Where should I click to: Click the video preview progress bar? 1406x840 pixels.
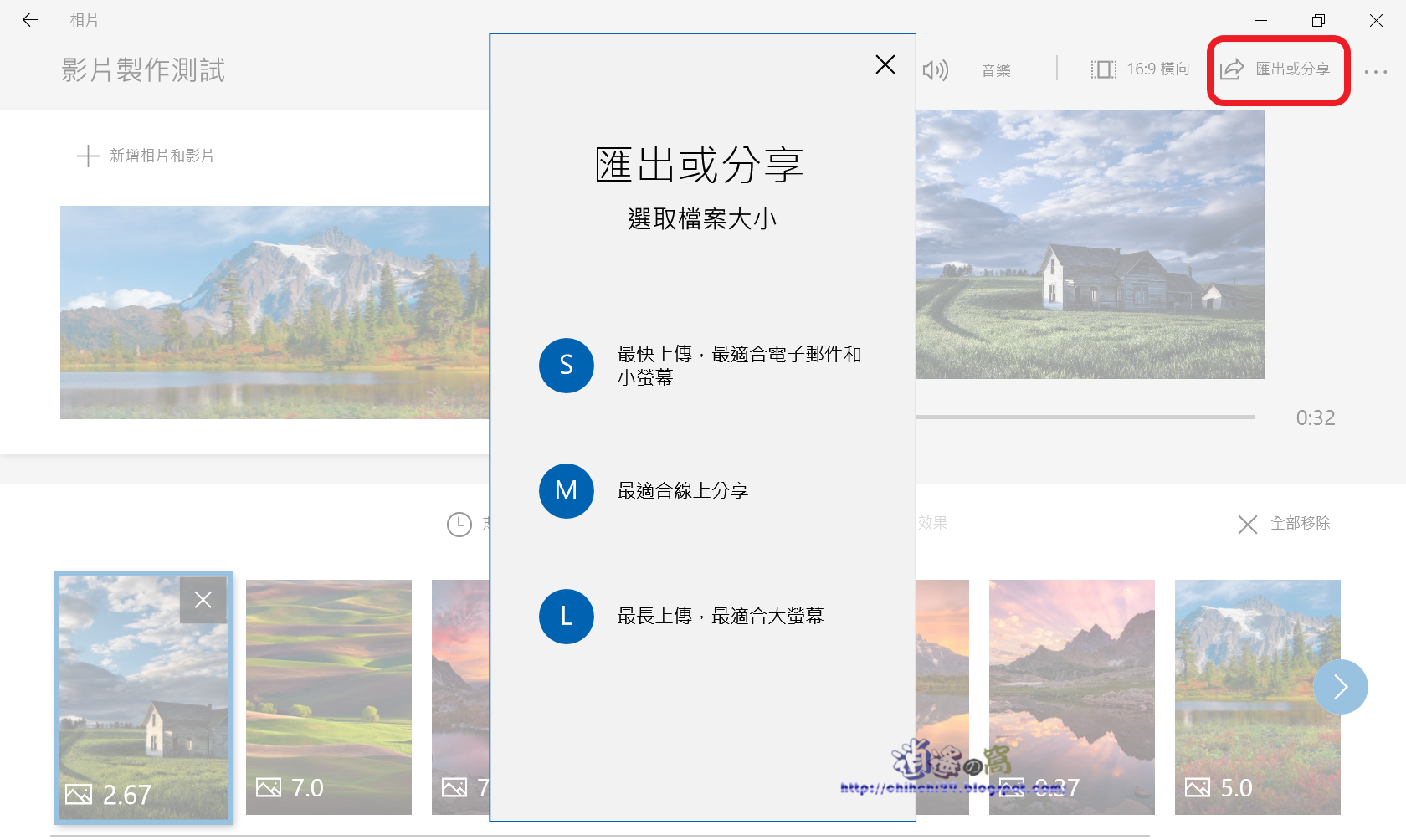[x=1086, y=417]
